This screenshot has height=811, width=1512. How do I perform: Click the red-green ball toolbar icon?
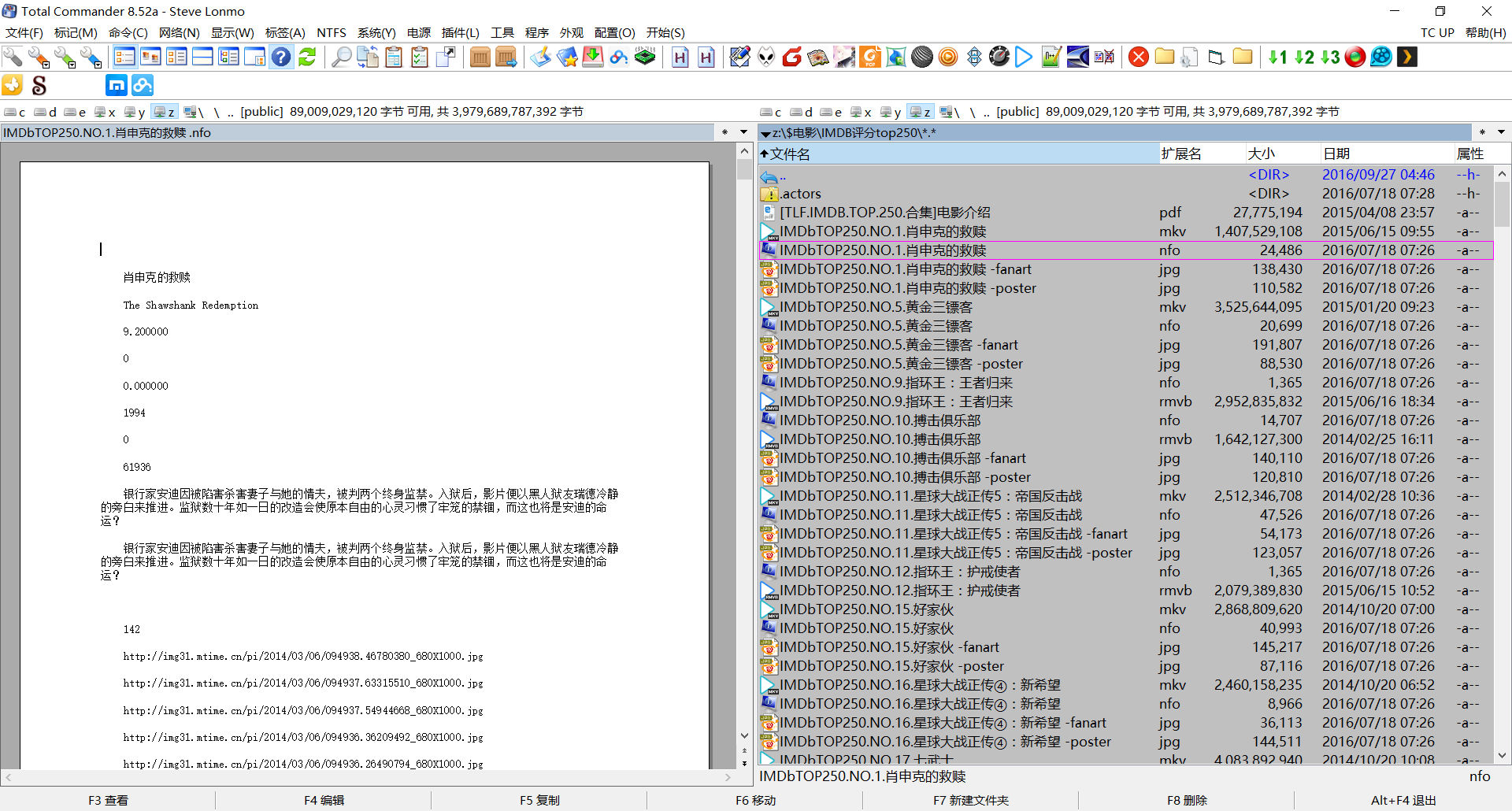[x=1355, y=57]
